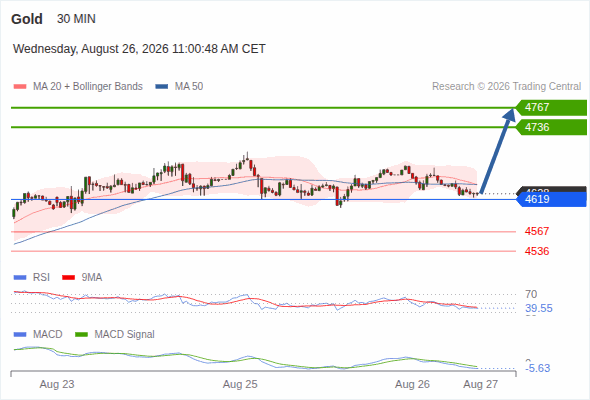This screenshot has height=400, width=590.
Task: Click the 4736 green resistance label
Action: coord(551,127)
